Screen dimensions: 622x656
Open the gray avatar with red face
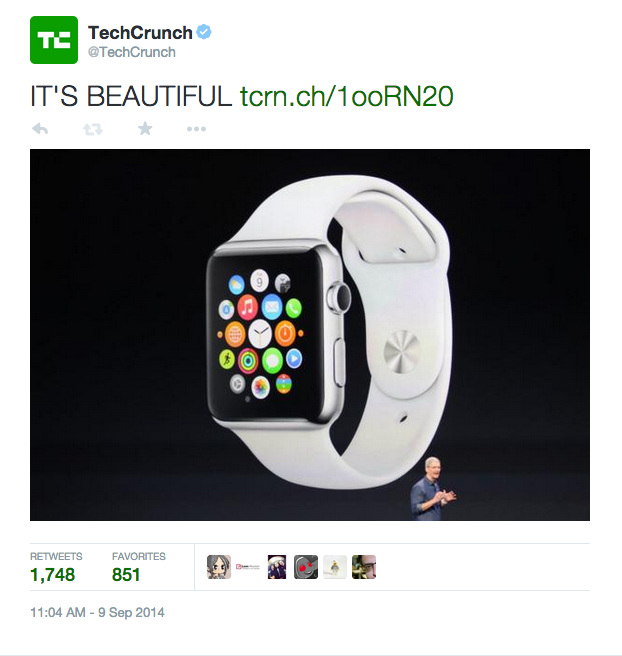coord(306,567)
